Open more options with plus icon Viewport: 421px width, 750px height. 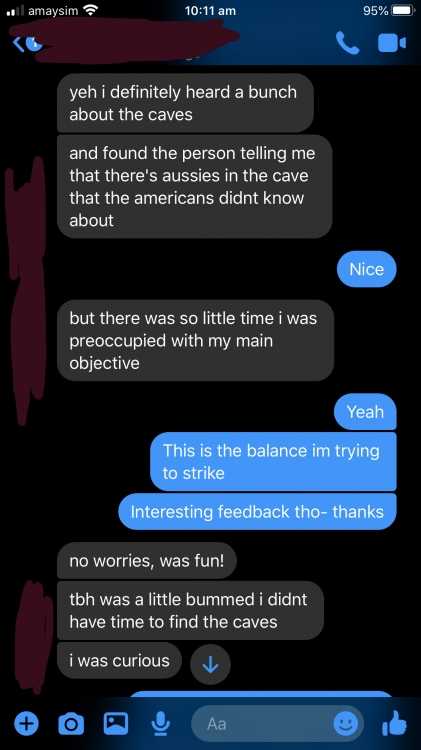(x=26, y=723)
